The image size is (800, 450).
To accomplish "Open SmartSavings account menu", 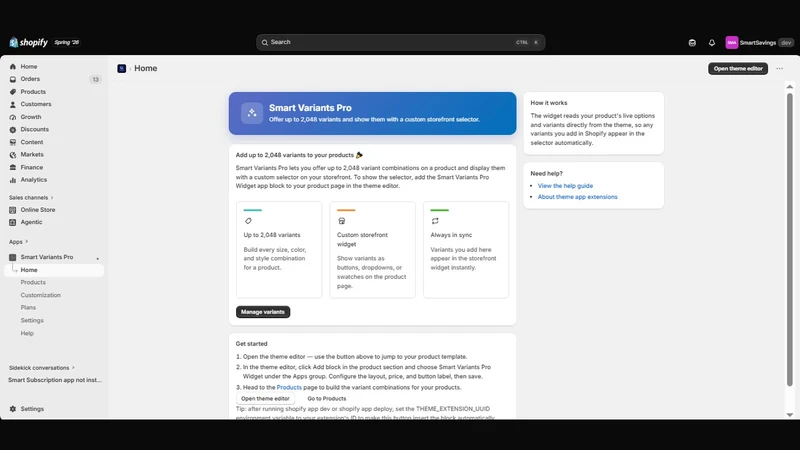I will tap(759, 43).
